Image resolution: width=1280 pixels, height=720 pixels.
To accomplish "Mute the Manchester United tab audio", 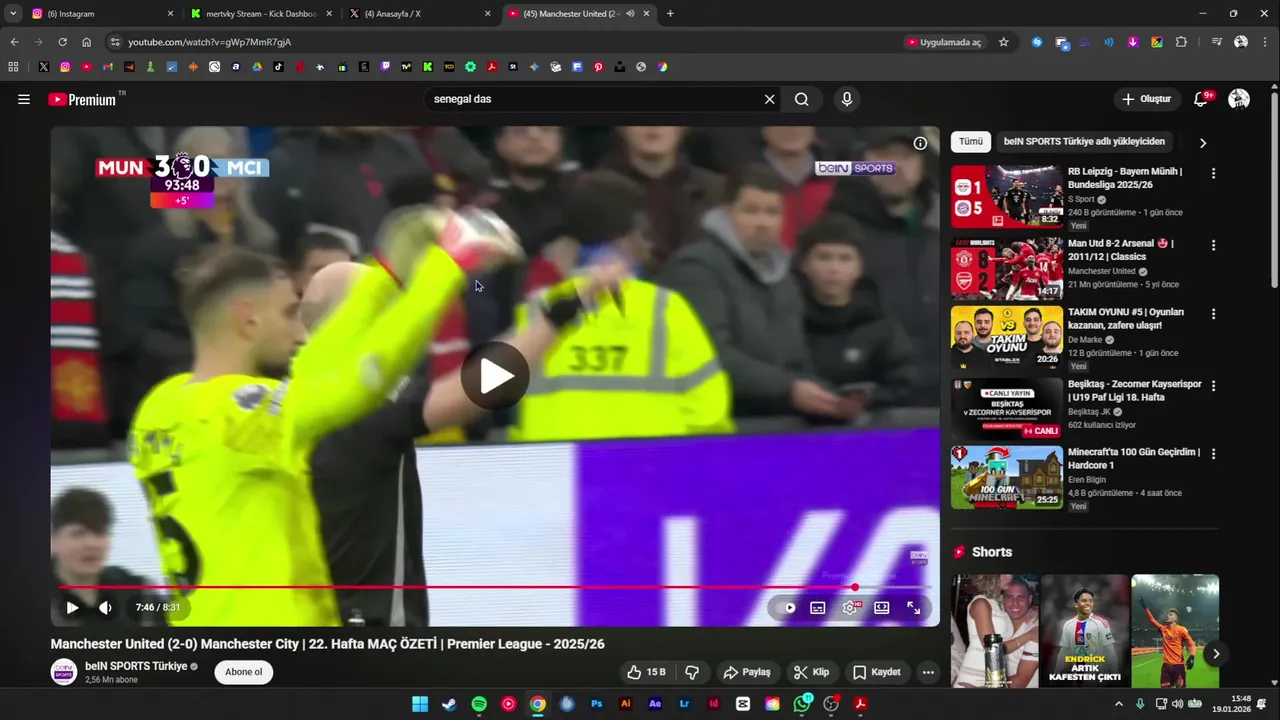I will [630, 14].
